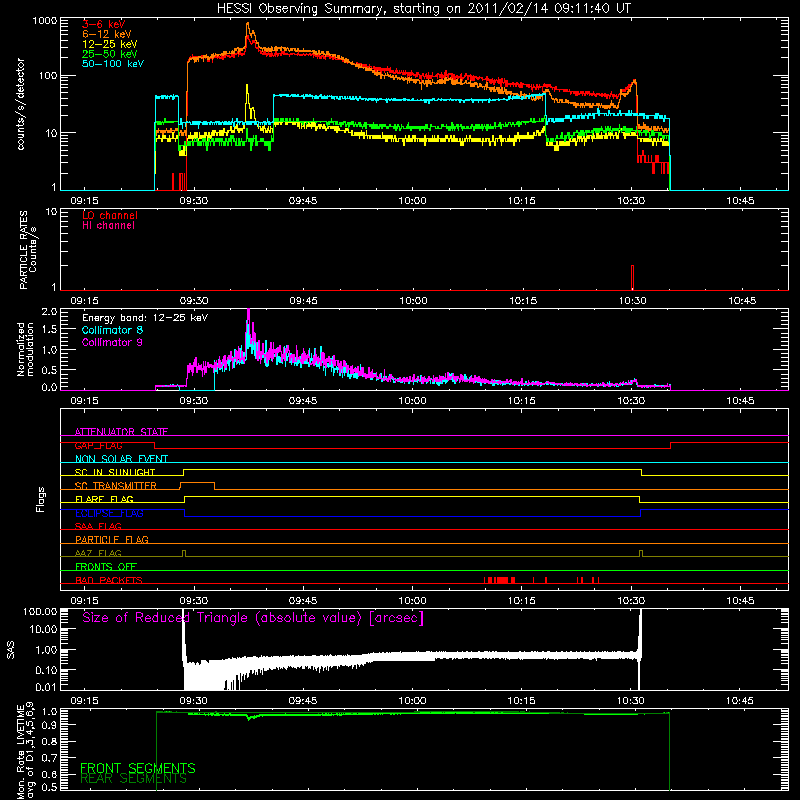Viewport: 800px width, 800px height.
Task: Click the ECLIPSE_FLAG label
Action: click(x=109, y=513)
